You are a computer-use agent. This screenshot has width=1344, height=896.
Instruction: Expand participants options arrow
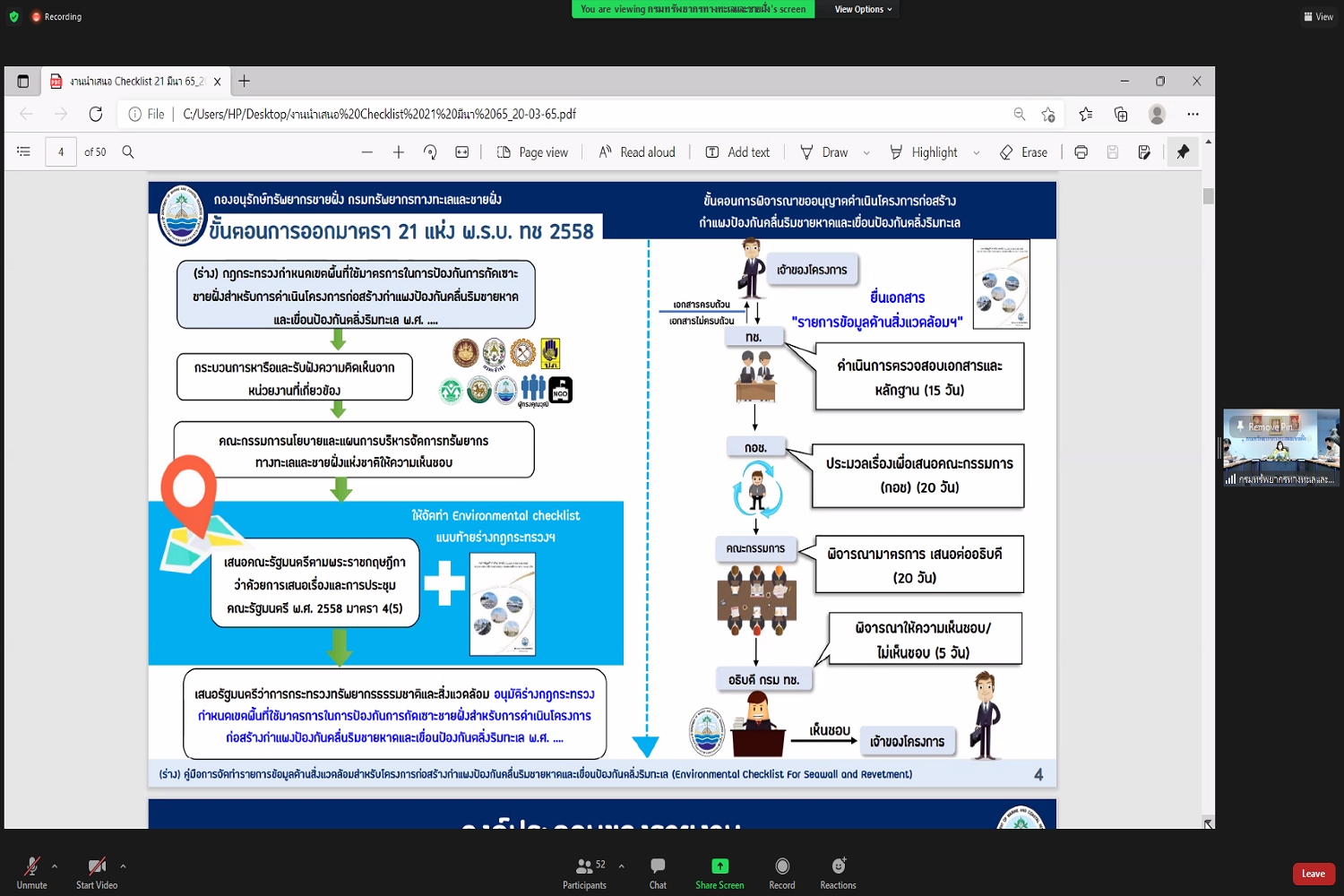(621, 866)
